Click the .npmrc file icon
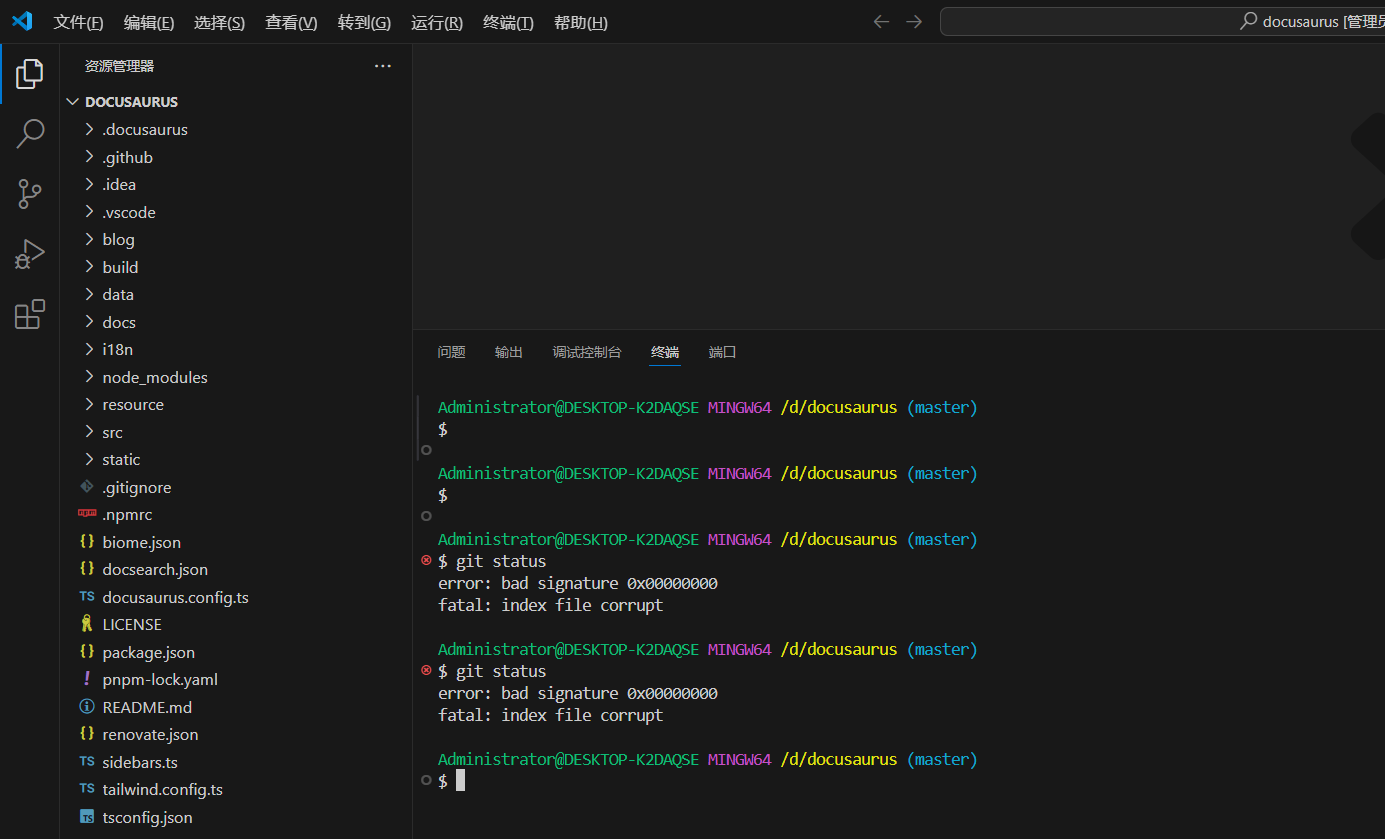The width and height of the screenshot is (1385, 839). [x=87, y=514]
